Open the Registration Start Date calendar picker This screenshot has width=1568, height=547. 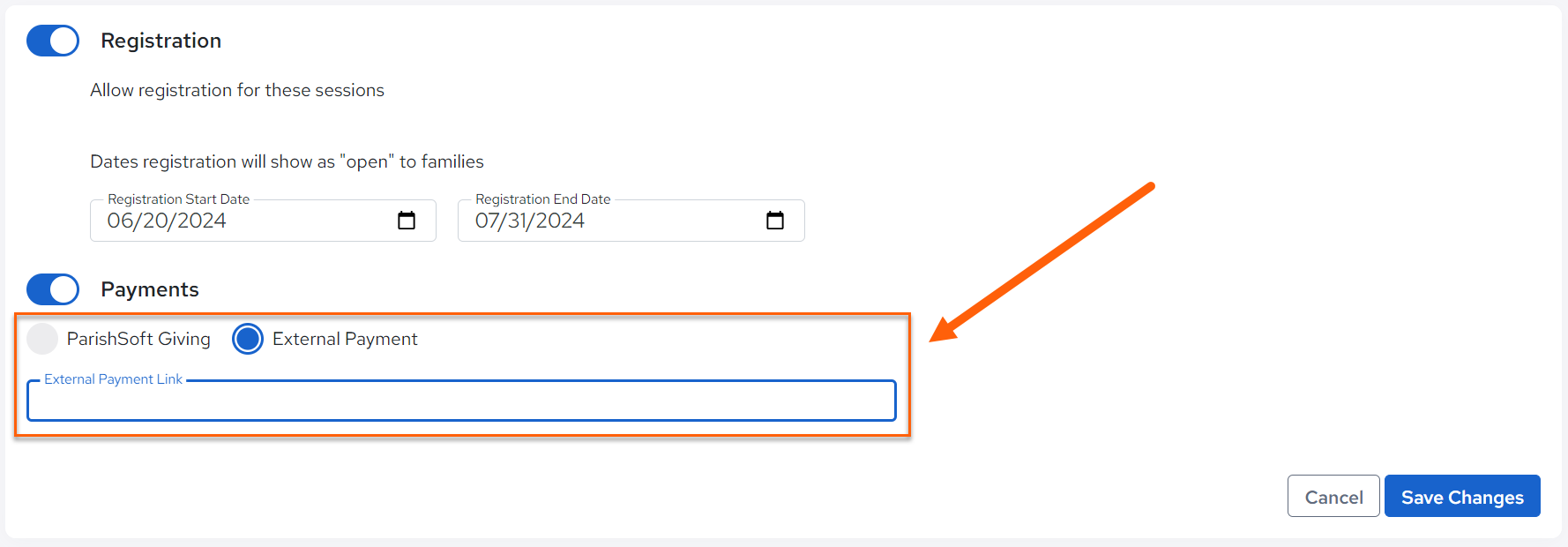click(407, 221)
